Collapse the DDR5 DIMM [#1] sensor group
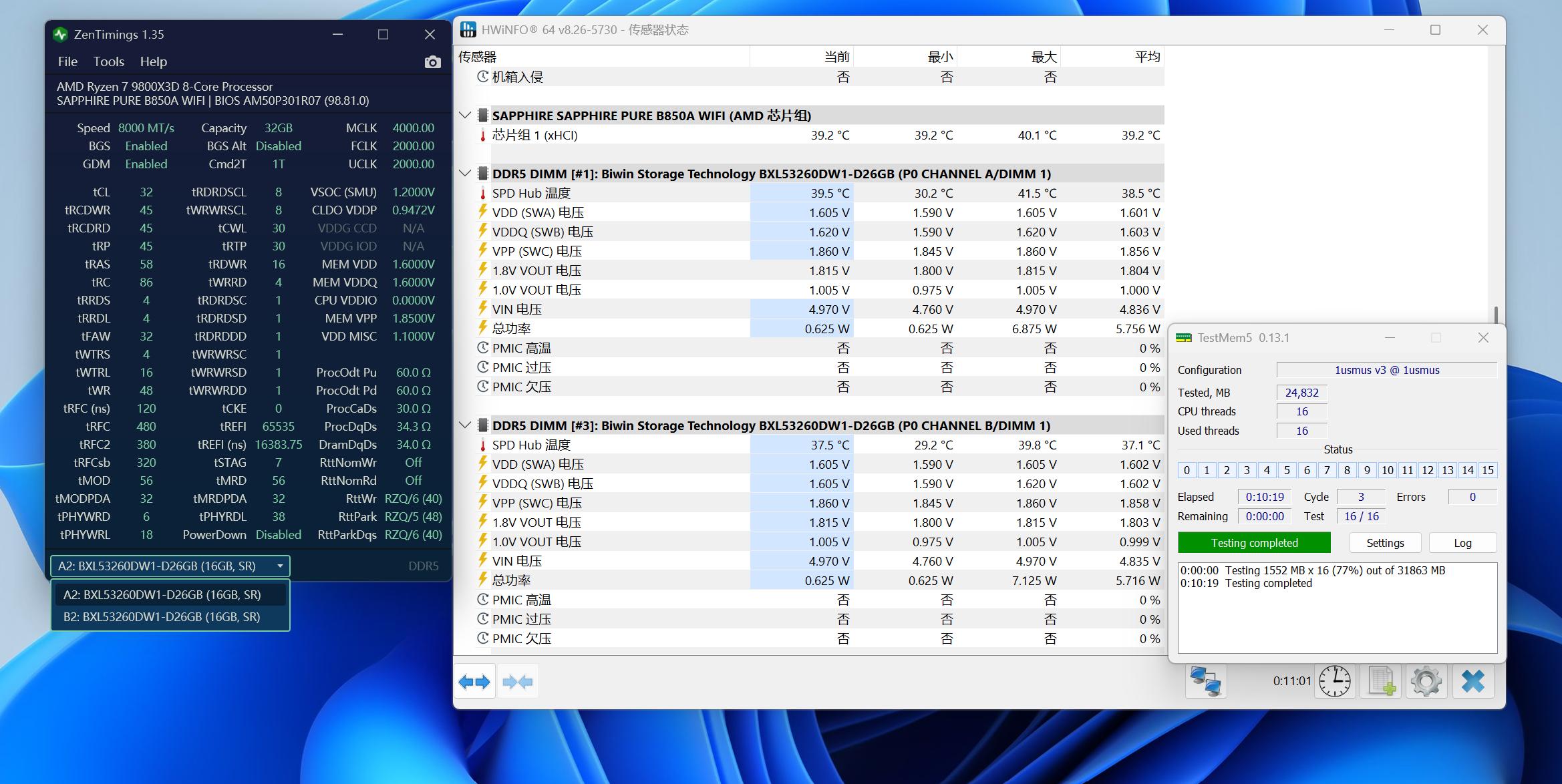1562x784 pixels. click(465, 174)
